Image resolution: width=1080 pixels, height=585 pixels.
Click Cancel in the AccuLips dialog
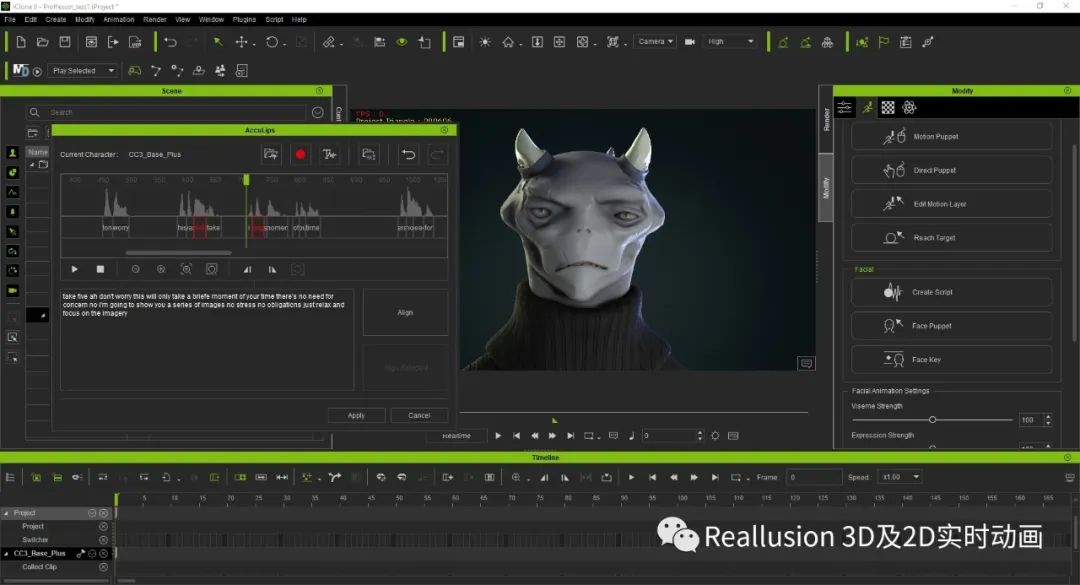pyautogui.click(x=419, y=415)
